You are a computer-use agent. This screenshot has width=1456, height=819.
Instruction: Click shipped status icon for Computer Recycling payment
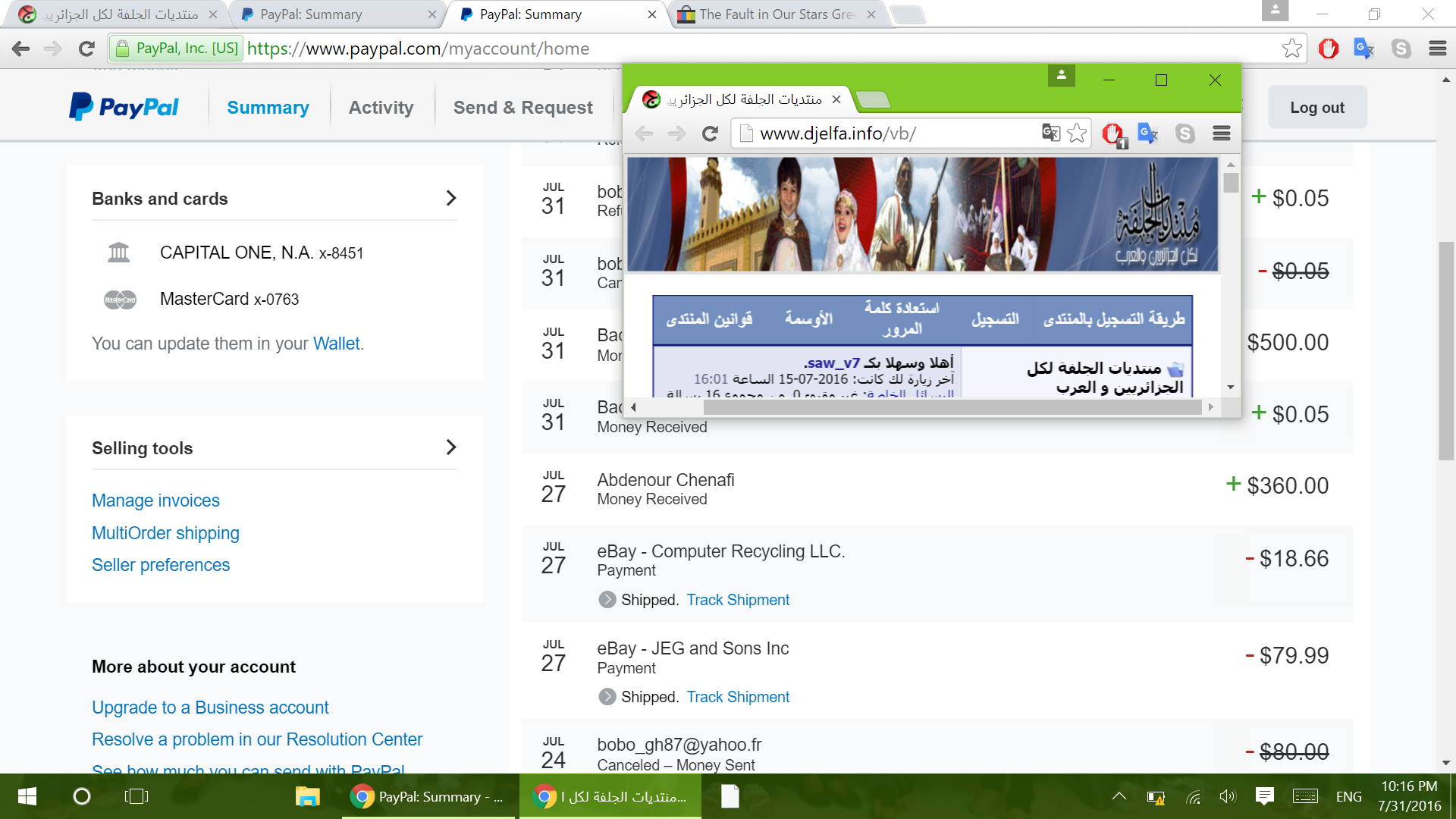click(x=607, y=600)
